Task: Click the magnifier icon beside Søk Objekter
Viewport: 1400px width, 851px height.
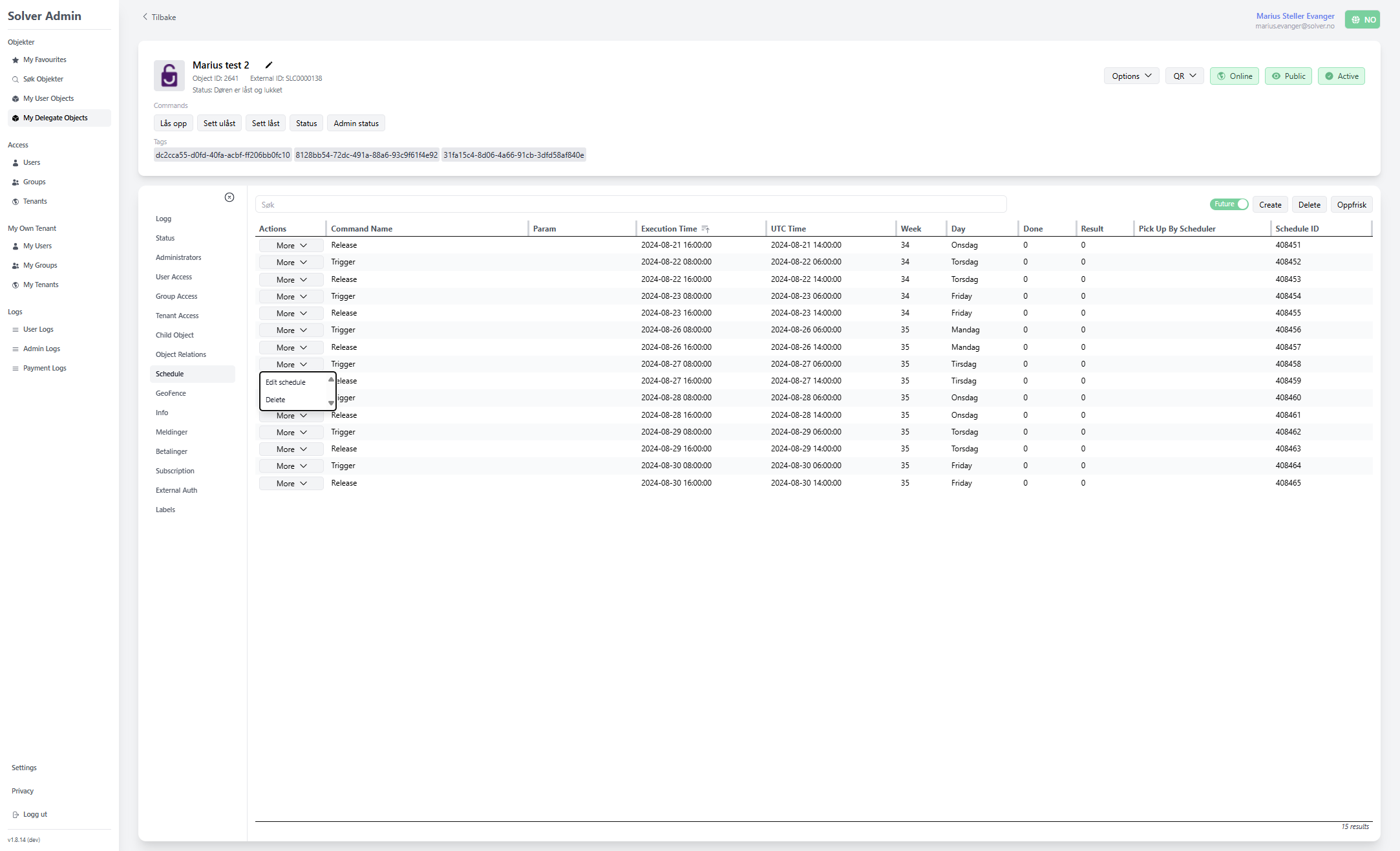Action: click(16, 80)
